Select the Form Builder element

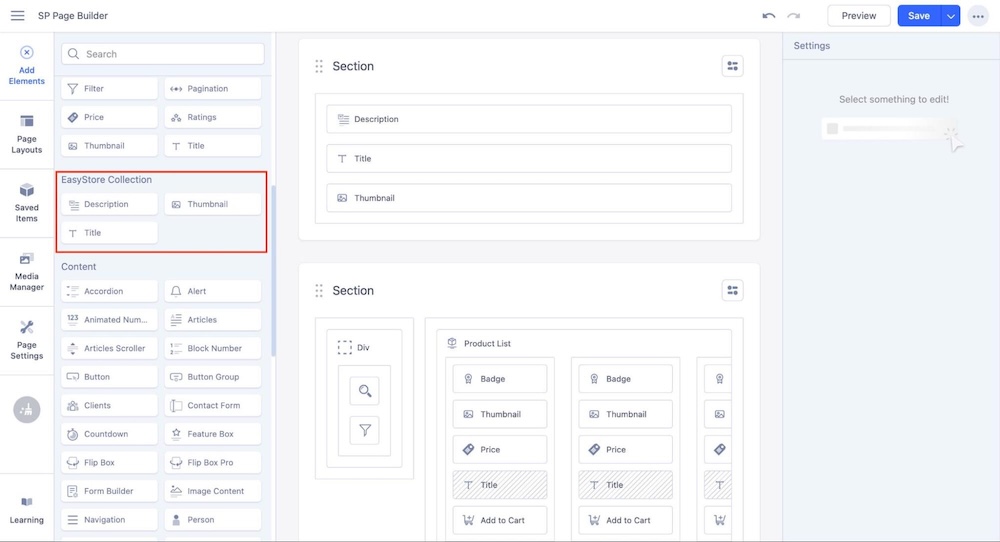coord(109,491)
